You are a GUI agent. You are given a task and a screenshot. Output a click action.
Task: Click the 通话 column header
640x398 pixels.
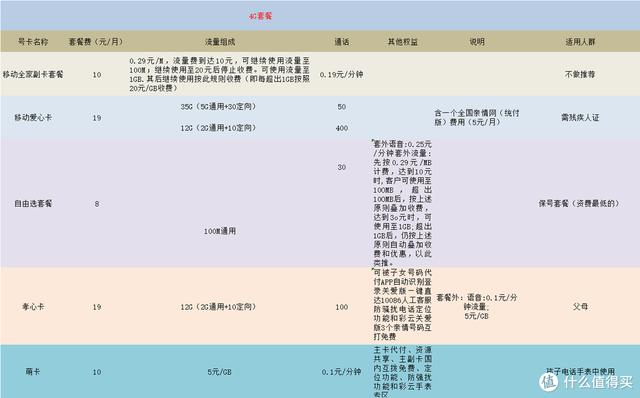(342, 42)
